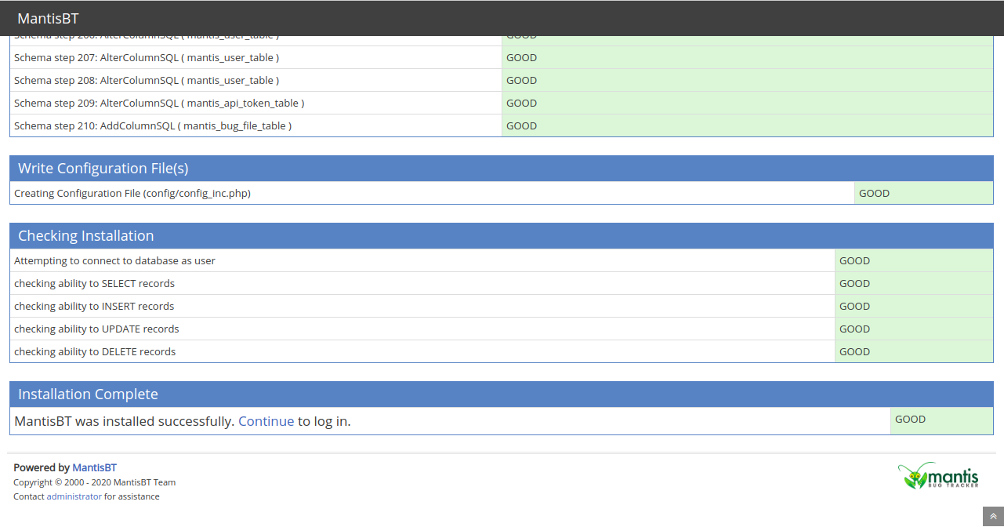This screenshot has height=527, width=1004.
Task: Click GOOD status for database connection check
Action: [x=854, y=261]
